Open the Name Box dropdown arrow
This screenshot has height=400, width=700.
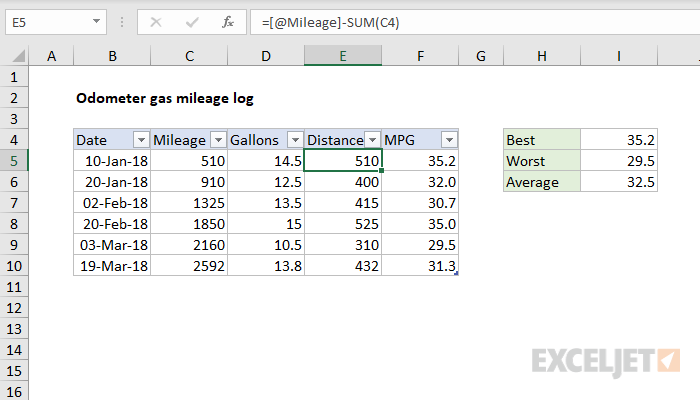tap(96, 21)
